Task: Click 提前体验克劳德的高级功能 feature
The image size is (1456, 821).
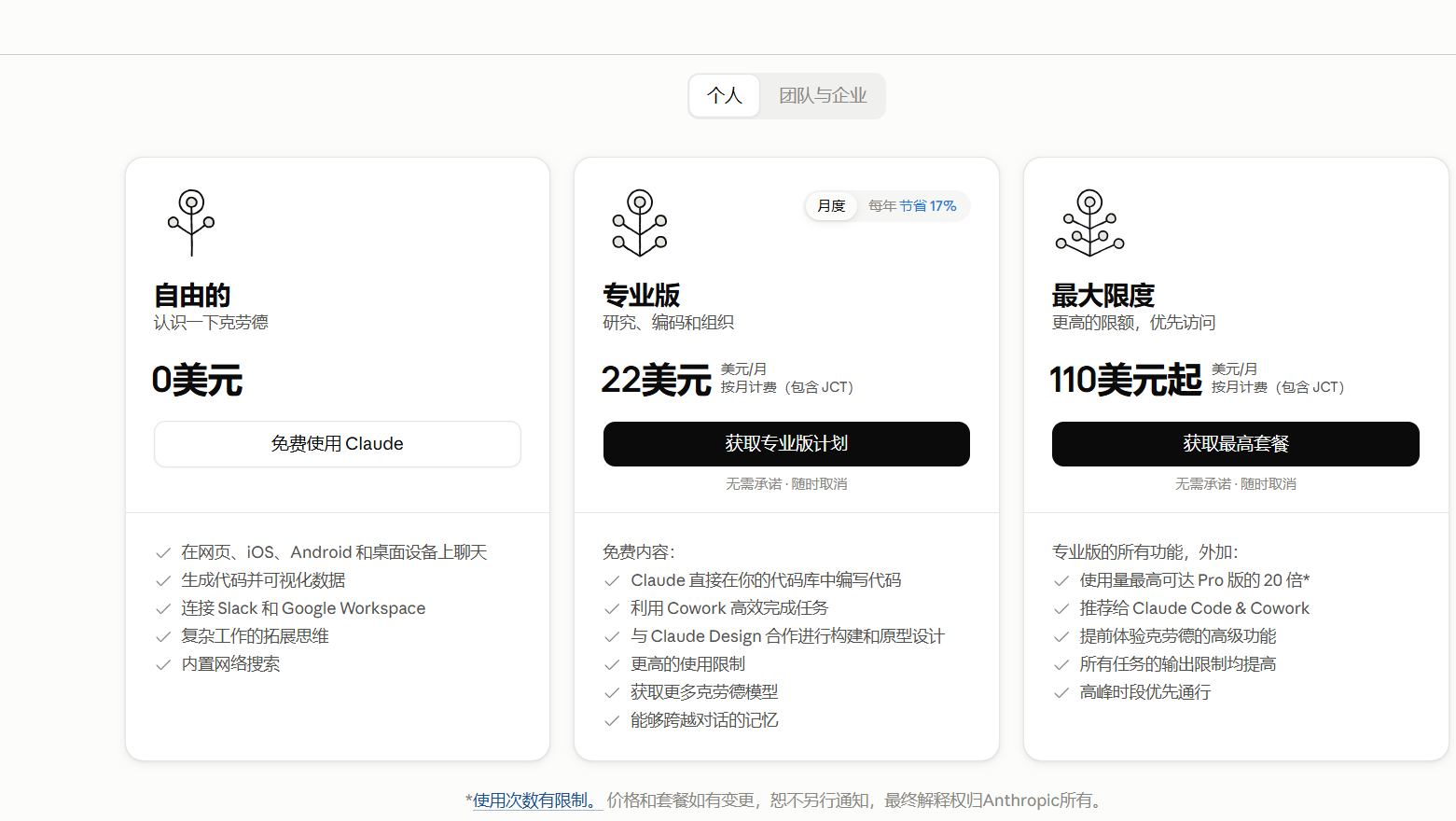Action: point(1178,636)
